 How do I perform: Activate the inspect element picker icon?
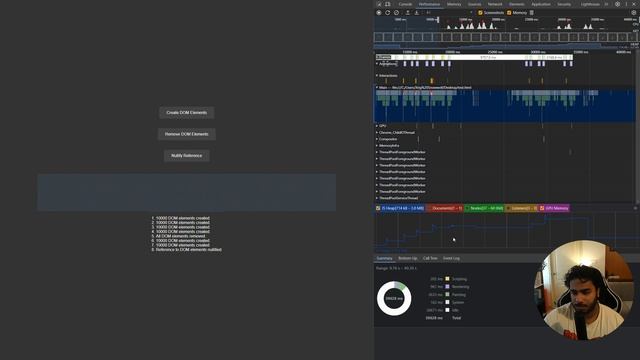click(x=379, y=4)
